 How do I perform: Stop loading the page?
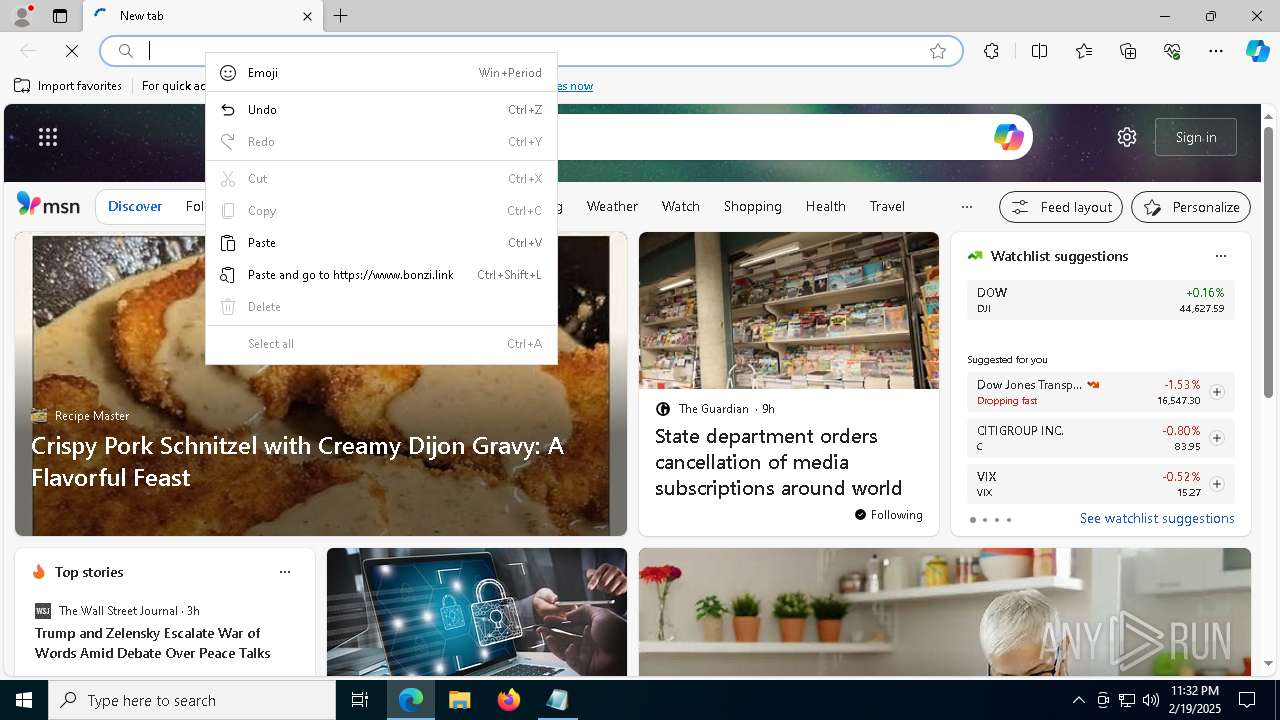pyautogui.click(x=72, y=50)
